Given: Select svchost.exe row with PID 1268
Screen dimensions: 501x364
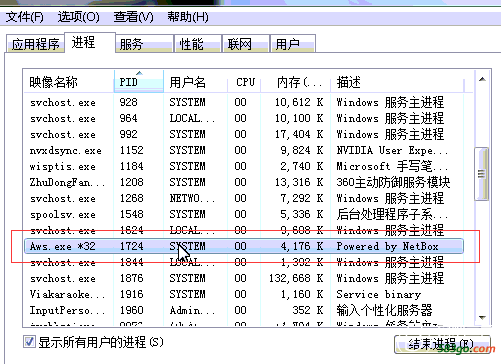Looking at the screenshot, I should (x=244, y=198).
